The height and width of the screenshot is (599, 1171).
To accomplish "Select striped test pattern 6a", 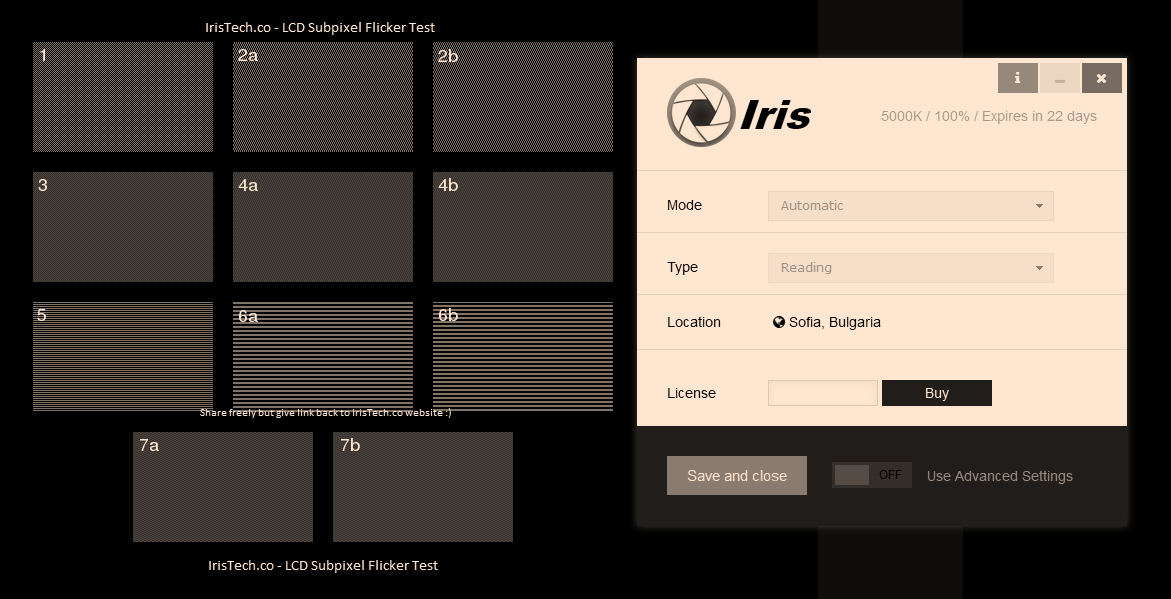I will point(323,356).
